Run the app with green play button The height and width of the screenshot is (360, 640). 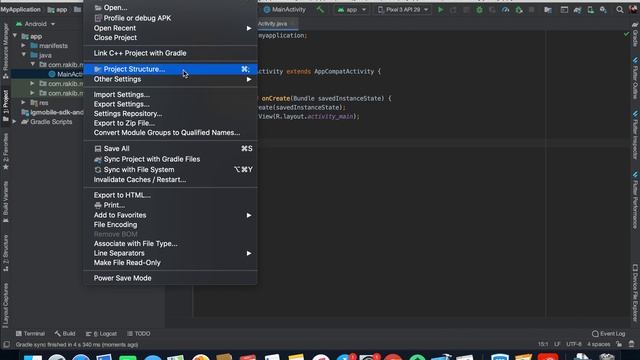click(440, 9)
